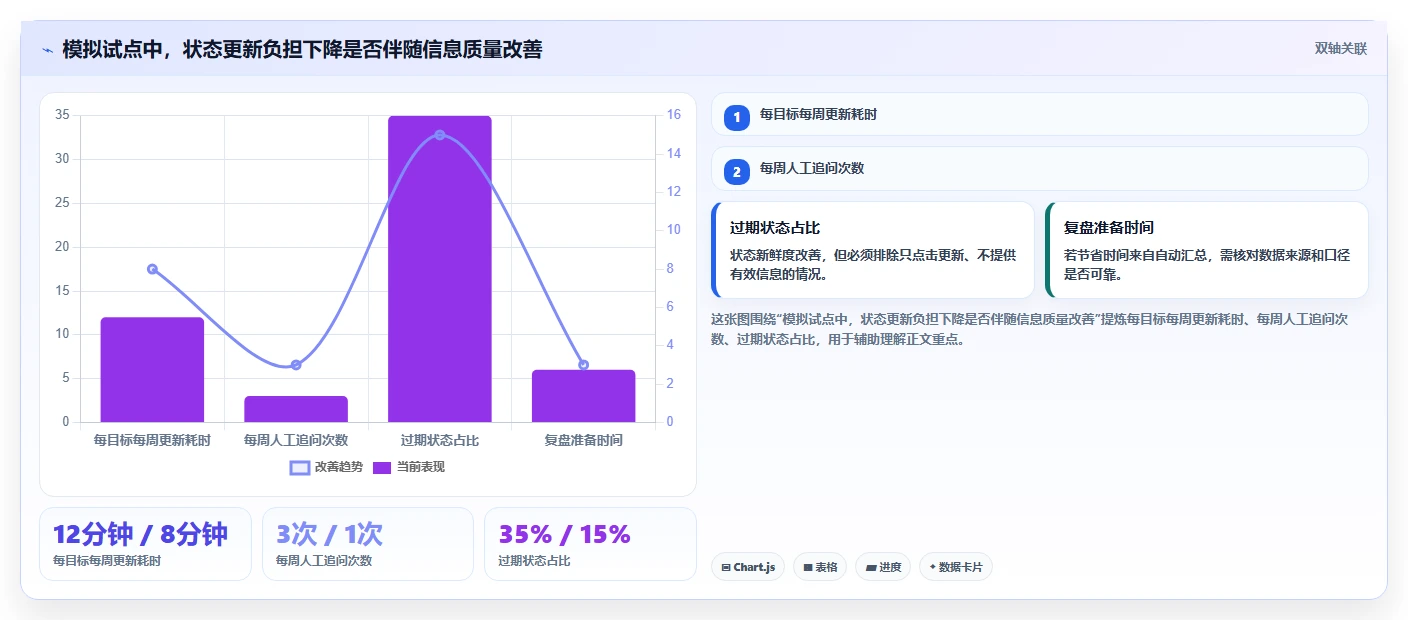Click the 双轴关联 label in header
This screenshot has height=620, width=1408.
pos(1340,49)
